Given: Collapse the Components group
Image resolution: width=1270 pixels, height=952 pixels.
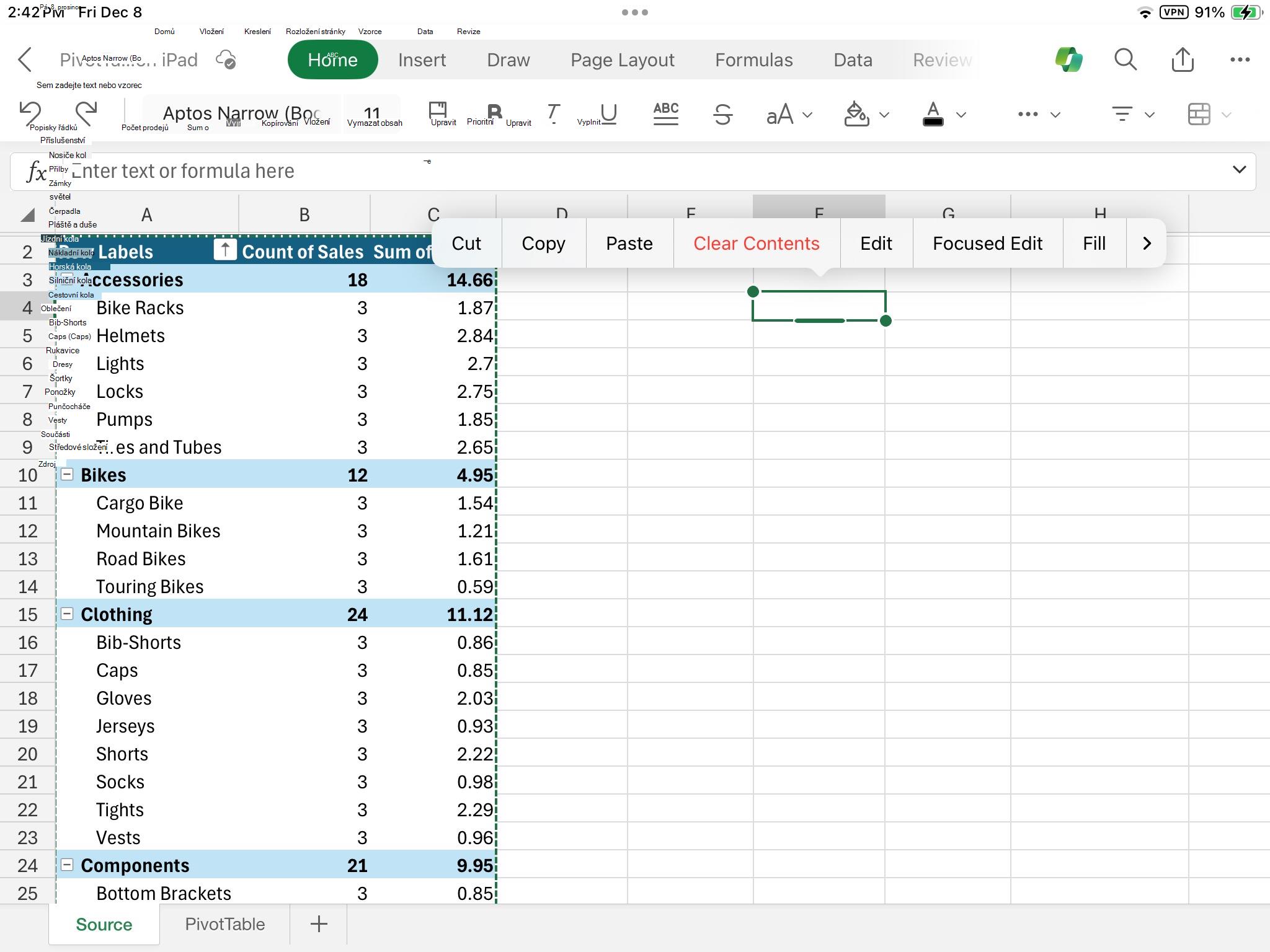Looking at the screenshot, I should [x=67, y=865].
